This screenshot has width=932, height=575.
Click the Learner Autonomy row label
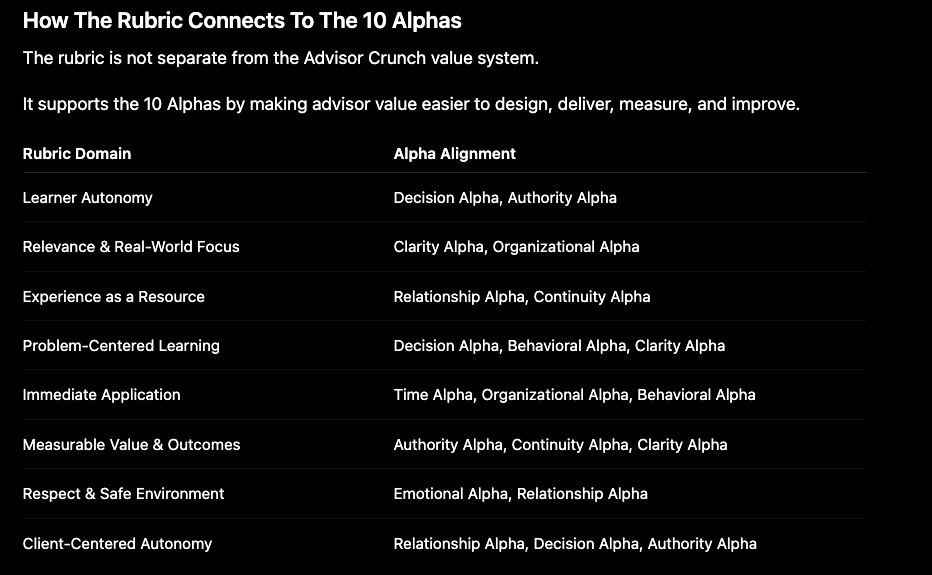coord(87,197)
